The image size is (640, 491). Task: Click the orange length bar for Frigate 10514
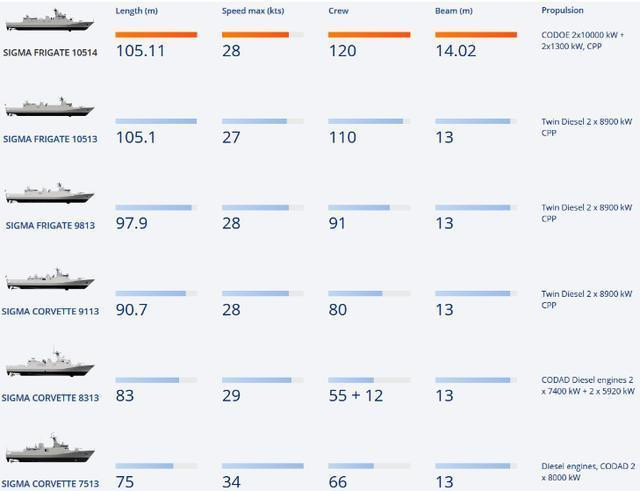pyautogui.click(x=156, y=34)
